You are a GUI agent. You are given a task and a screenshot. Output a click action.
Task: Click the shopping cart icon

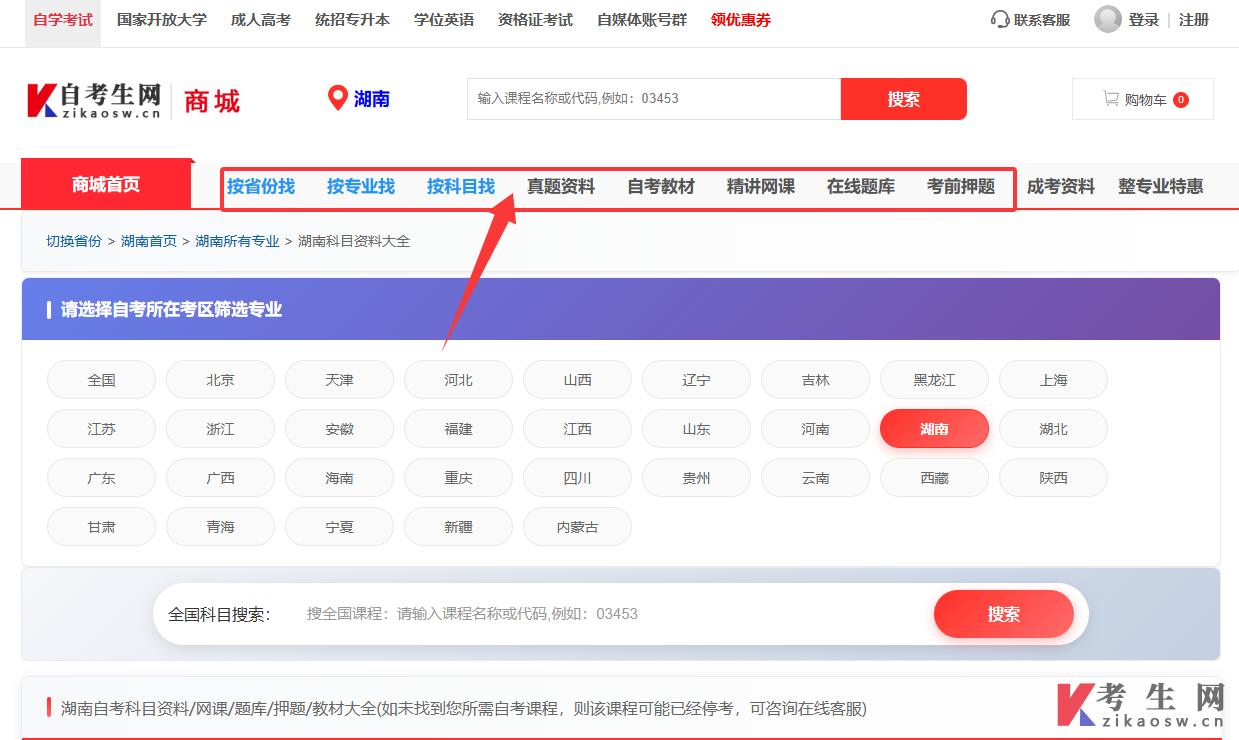(x=1111, y=98)
